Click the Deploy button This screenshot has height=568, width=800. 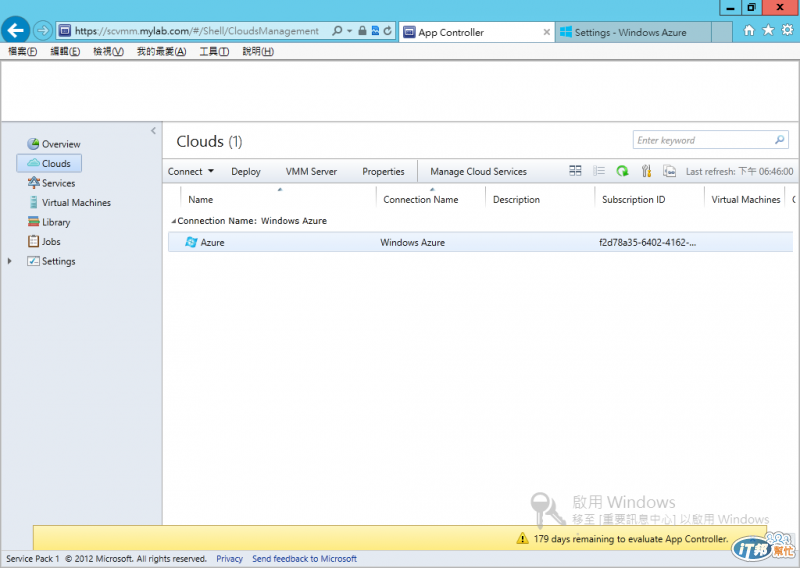(x=246, y=171)
